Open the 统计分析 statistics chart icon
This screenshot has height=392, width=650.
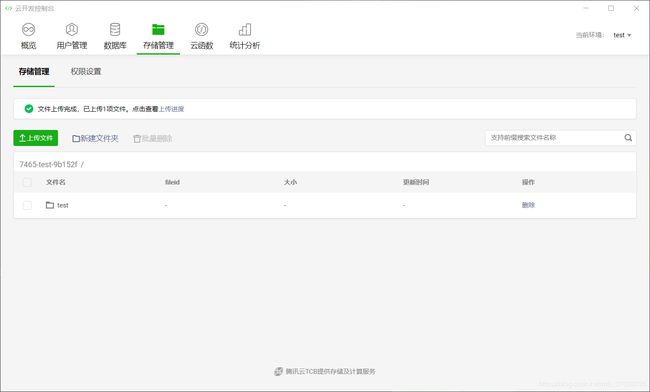[x=245, y=29]
